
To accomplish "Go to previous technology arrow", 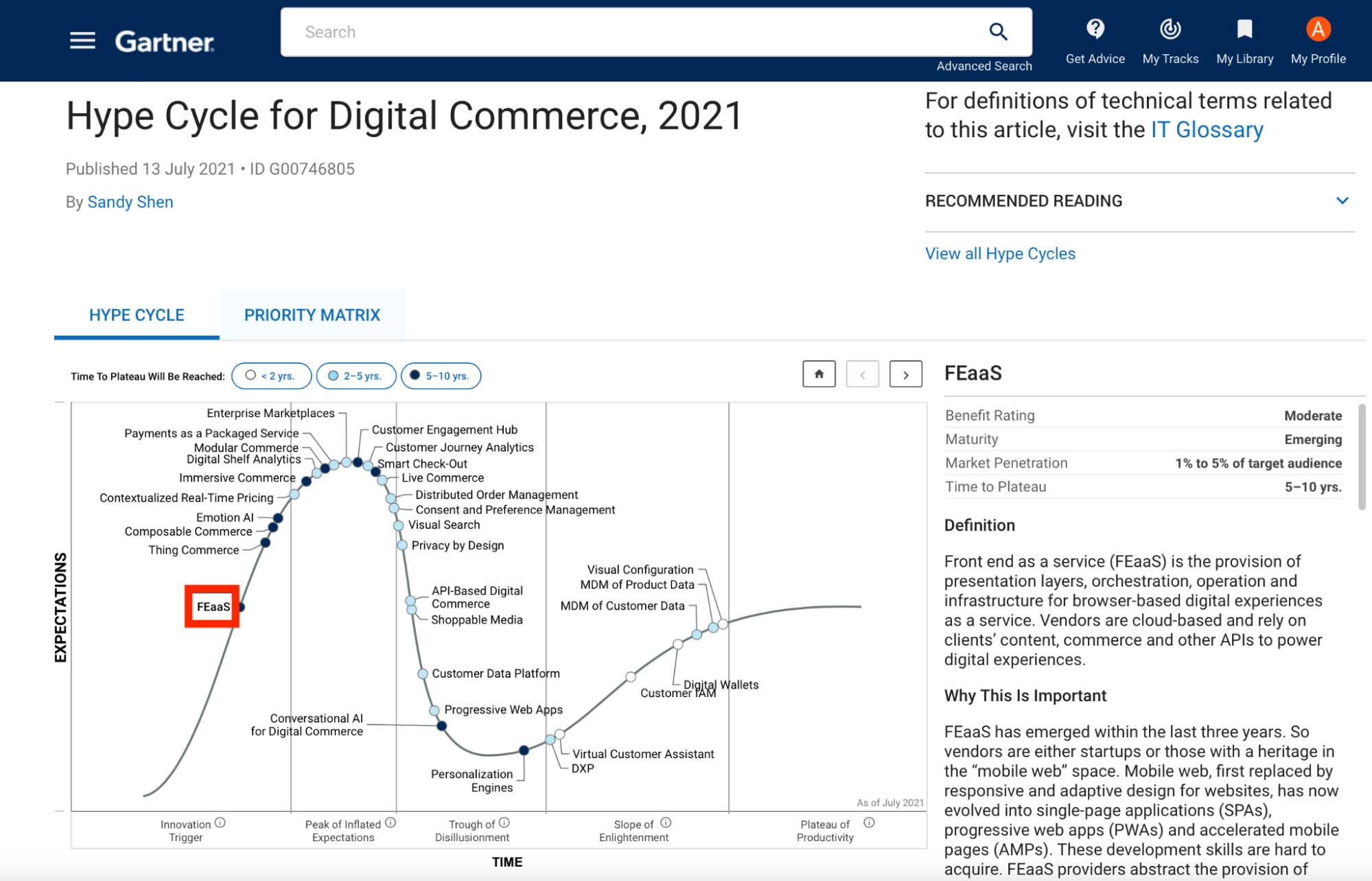I will [x=862, y=375].
